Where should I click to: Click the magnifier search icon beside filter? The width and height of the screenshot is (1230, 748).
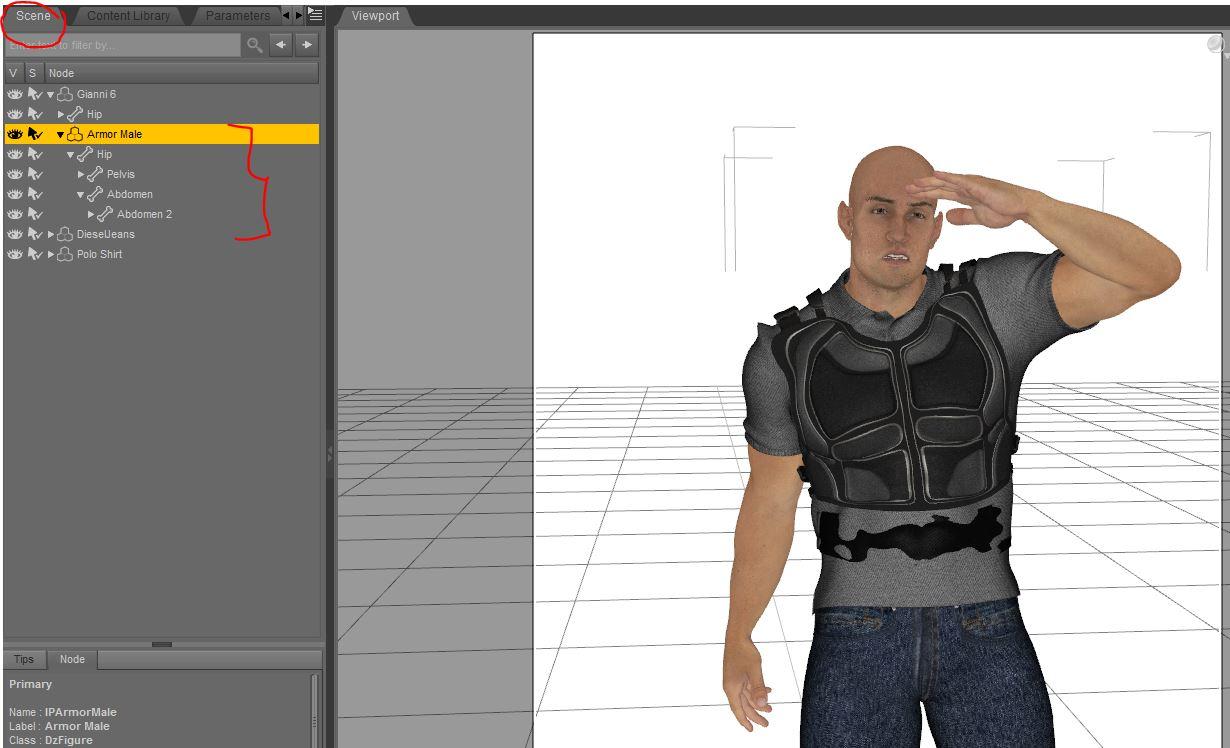(254, 45)
